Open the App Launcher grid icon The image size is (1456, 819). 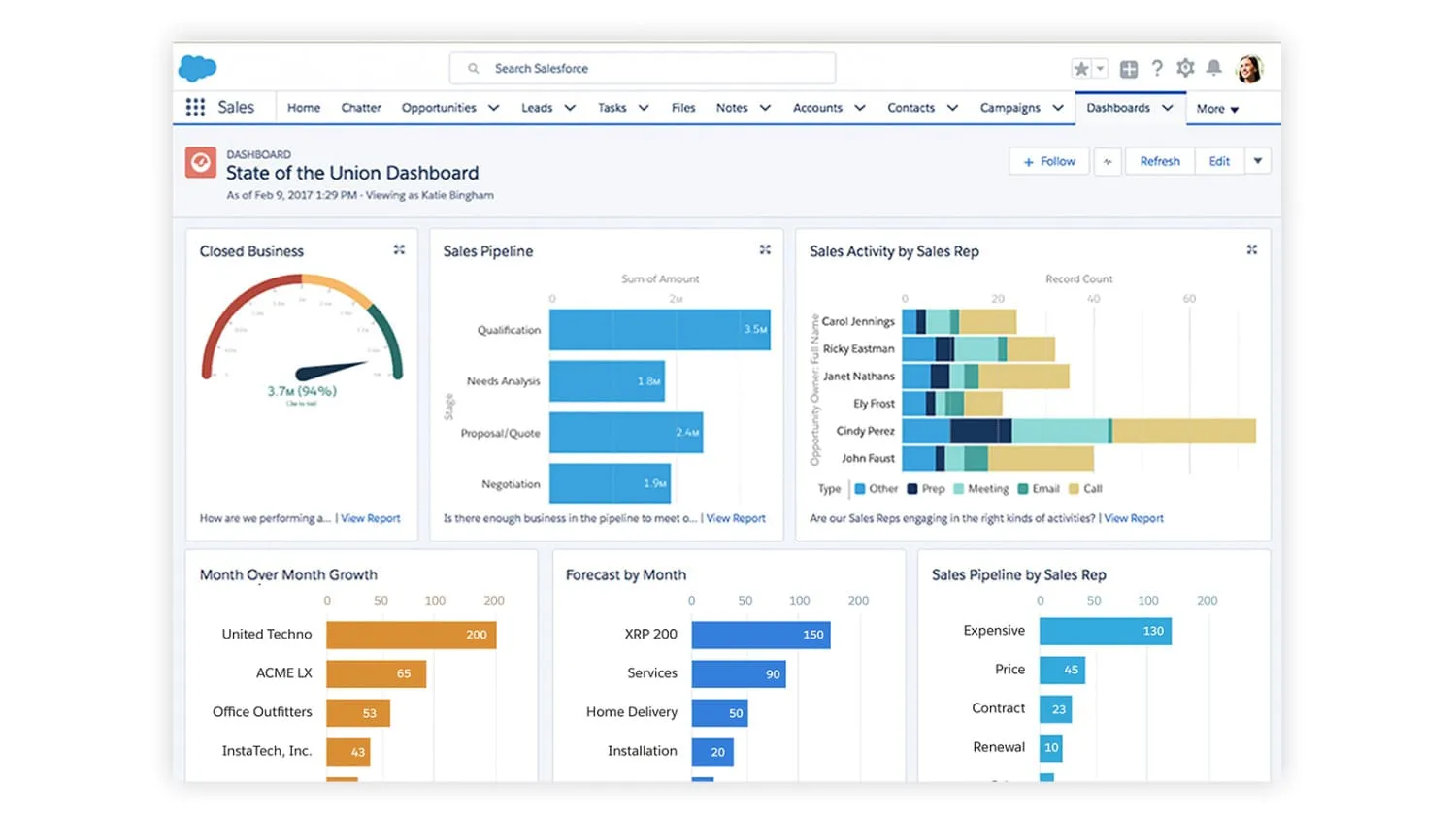tap(195, 107)
